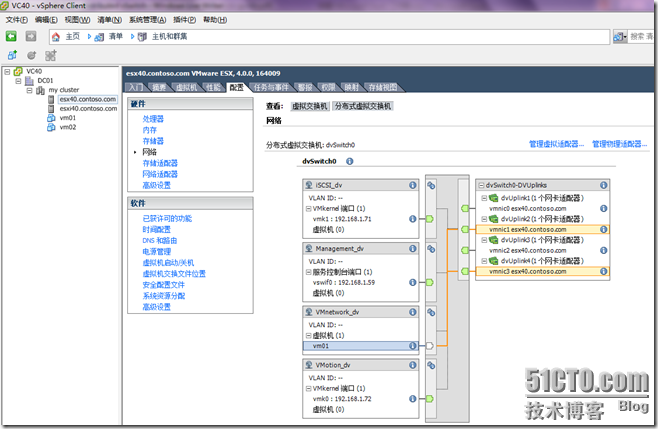The width and height of the screenshot is (658, 429).
Task: Collapse VMkernel 端口 (1) under iSCSI_dv
Action: [x=308, y=209]
